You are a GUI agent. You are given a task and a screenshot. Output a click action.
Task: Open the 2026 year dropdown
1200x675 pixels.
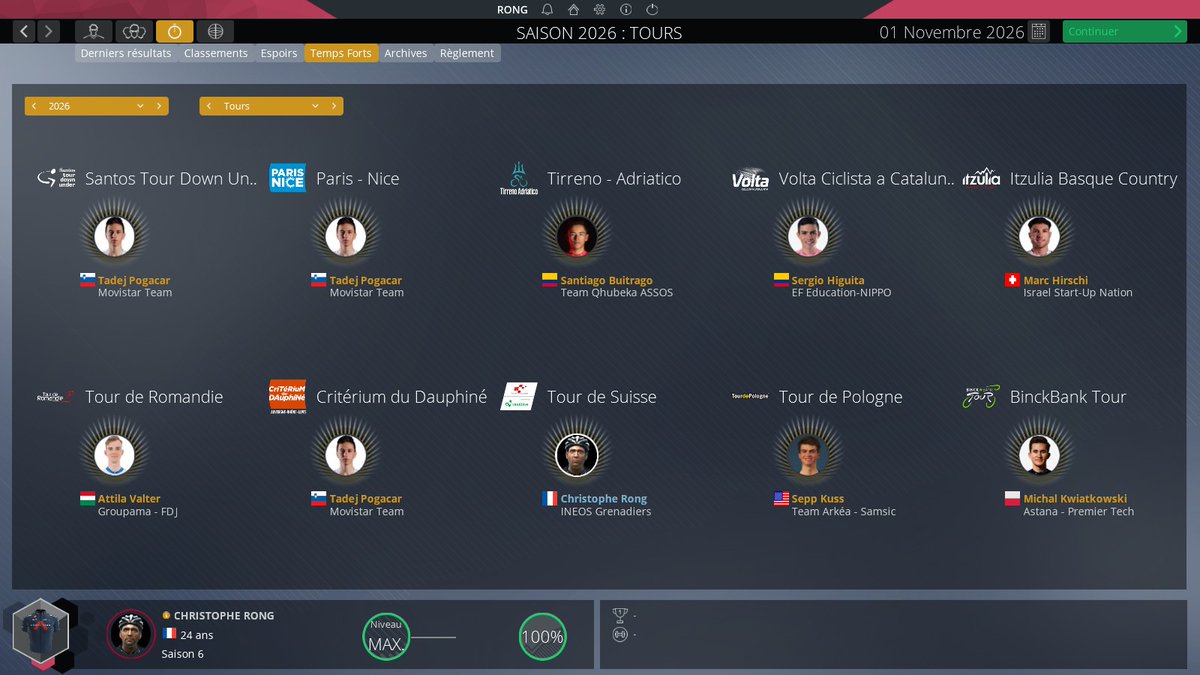point(96,106)
